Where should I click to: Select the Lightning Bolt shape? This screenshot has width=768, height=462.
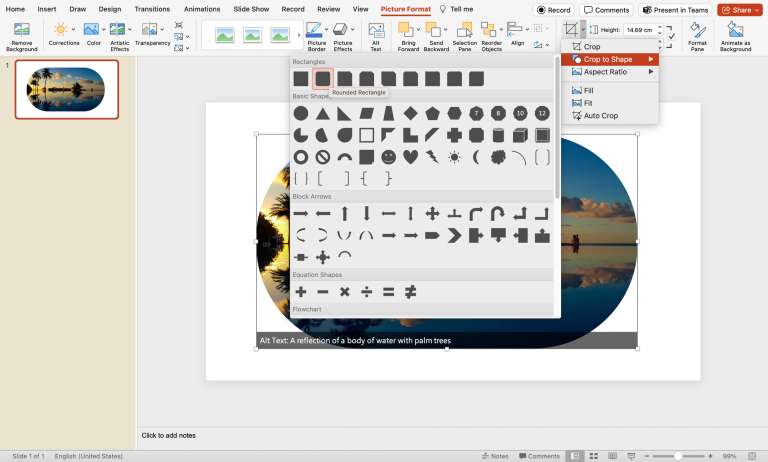coord(432,157)
